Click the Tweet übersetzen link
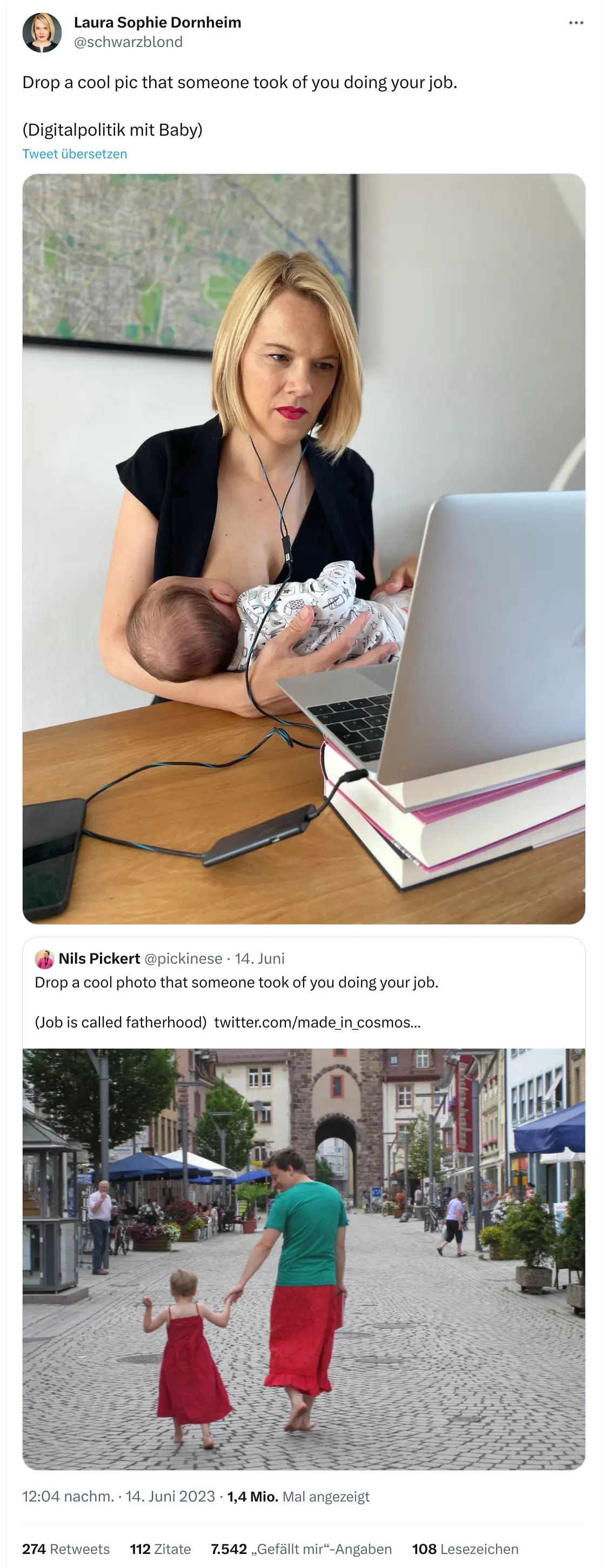The image size is (609, 1568). coord(75,154)
